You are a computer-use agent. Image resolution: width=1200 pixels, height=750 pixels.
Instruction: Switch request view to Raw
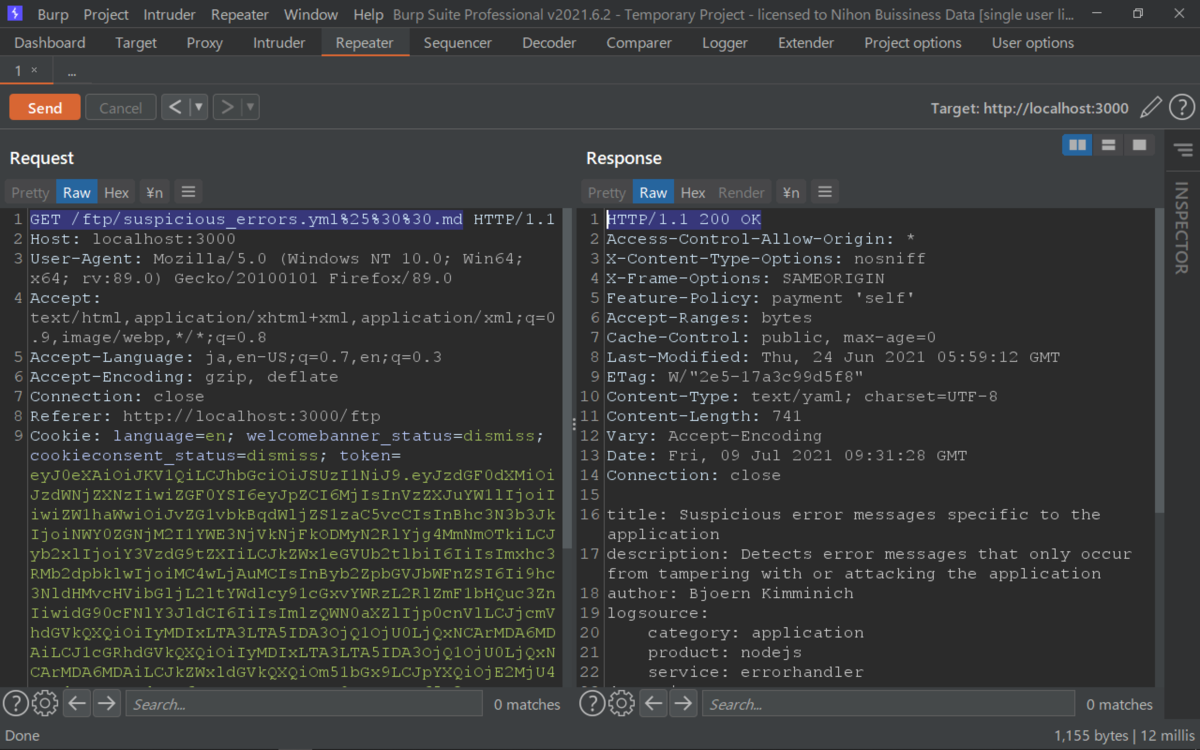(76, 192)
